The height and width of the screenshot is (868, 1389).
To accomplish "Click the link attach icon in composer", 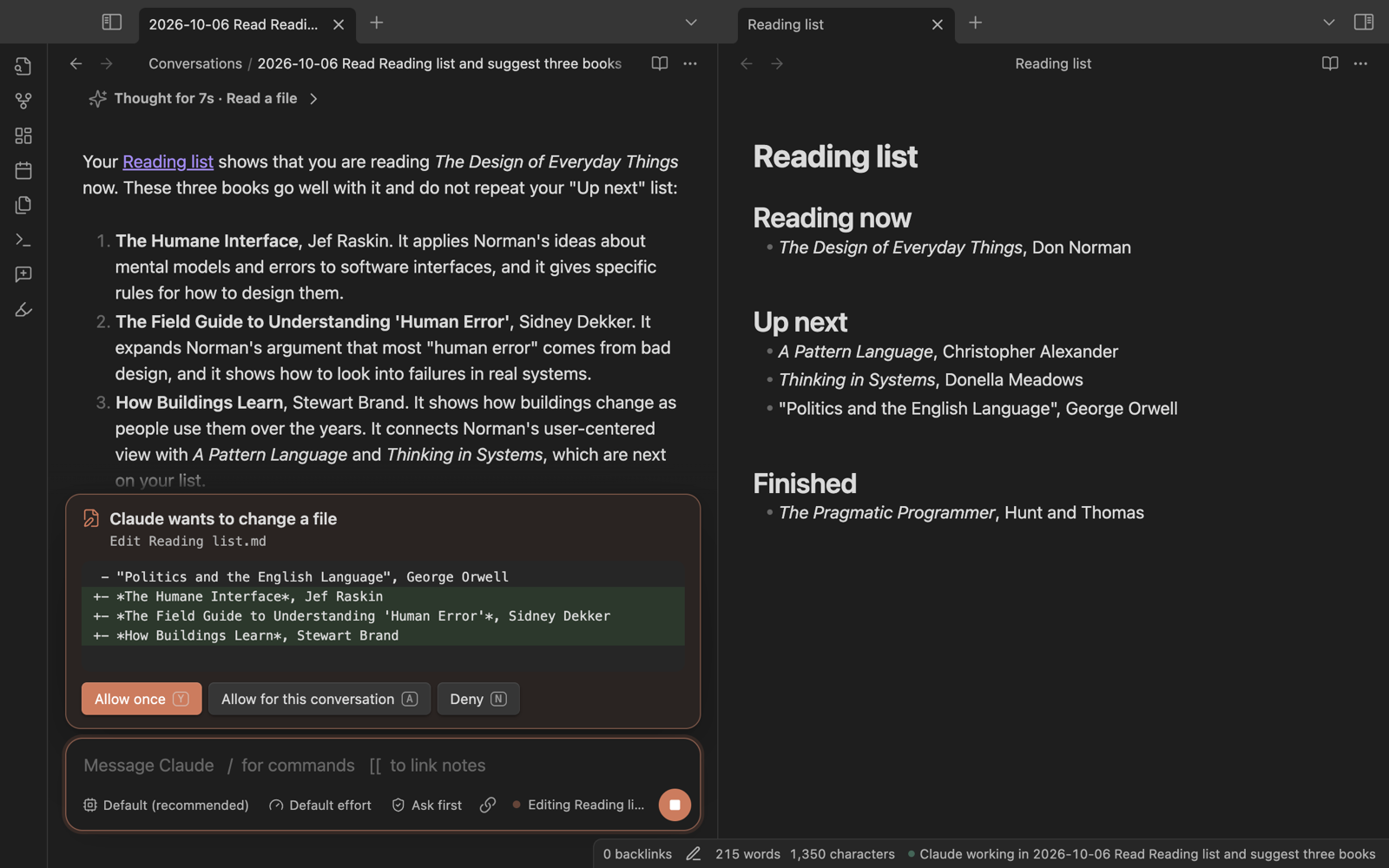I will [x=488, y=805].
